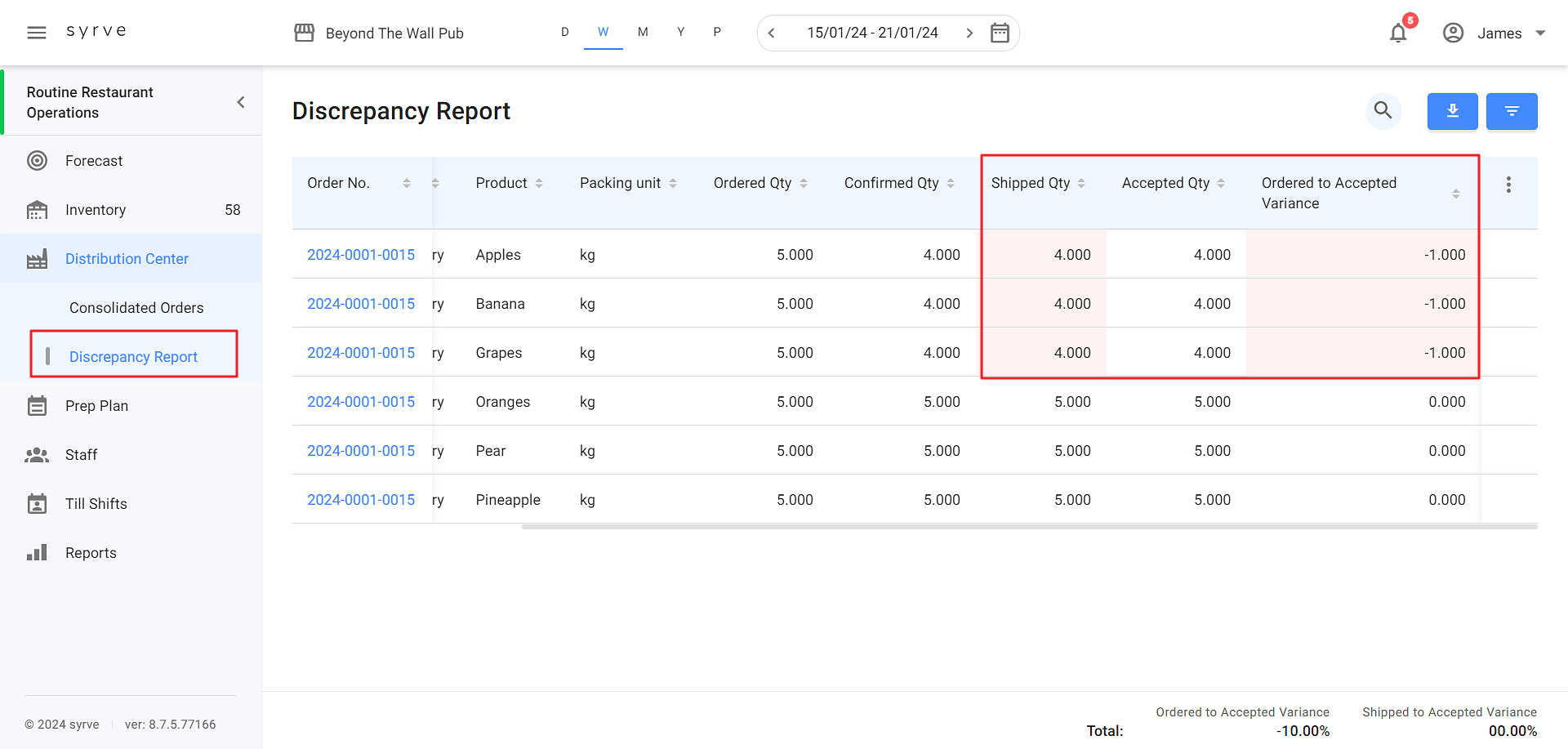Open order 2024-0001-0015 for Apples
The width and height of the screenshot is (1568, 749).
(361, 255)
